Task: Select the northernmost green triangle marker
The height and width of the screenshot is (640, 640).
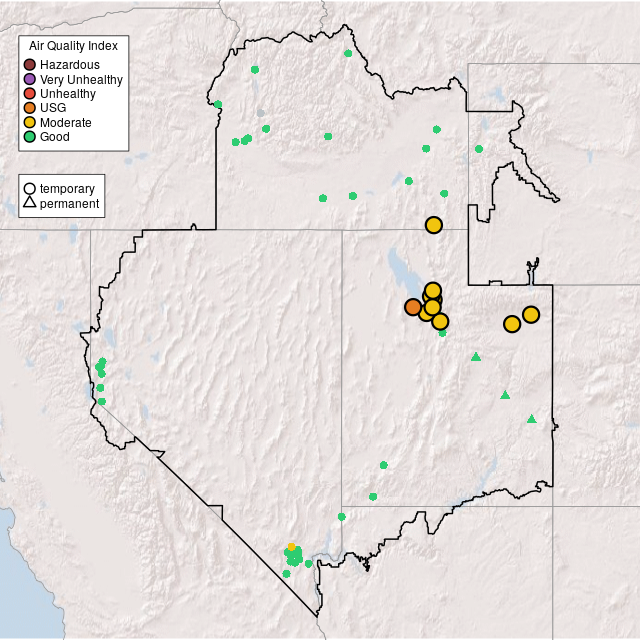Action: click(476, 357)
